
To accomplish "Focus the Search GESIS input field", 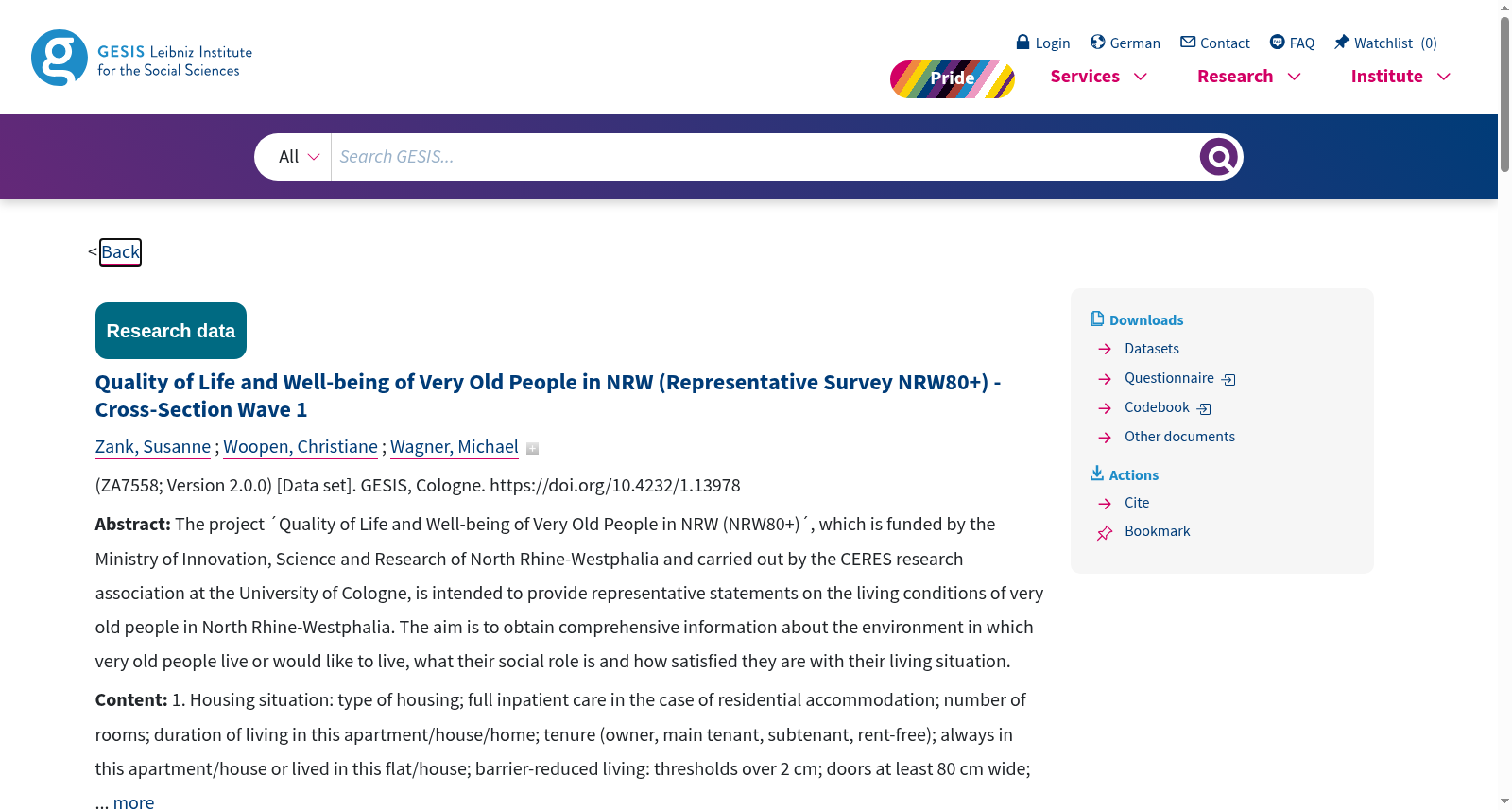I will (x=765, y=157).
